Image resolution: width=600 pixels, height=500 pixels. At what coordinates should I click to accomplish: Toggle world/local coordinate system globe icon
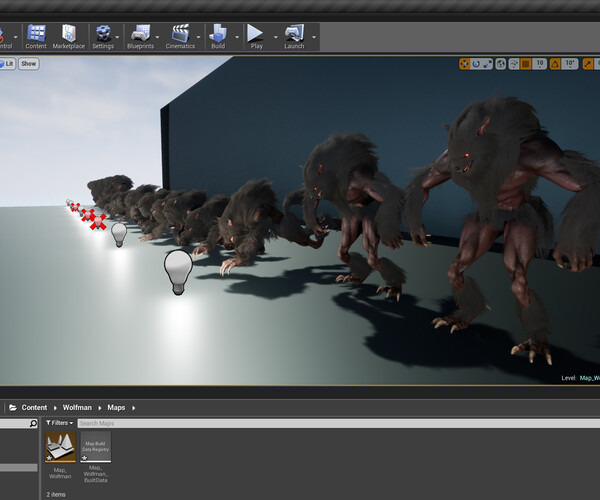click(x=501, y=64)
